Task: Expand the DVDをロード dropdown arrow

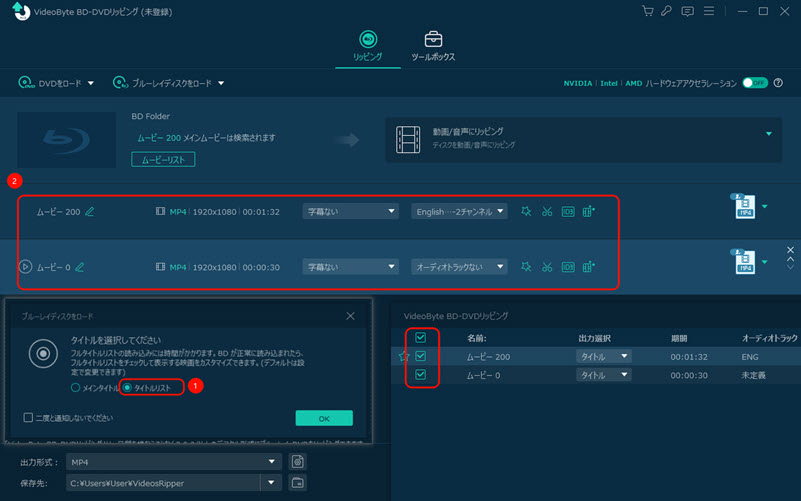Action: click(x=90, y=83)
